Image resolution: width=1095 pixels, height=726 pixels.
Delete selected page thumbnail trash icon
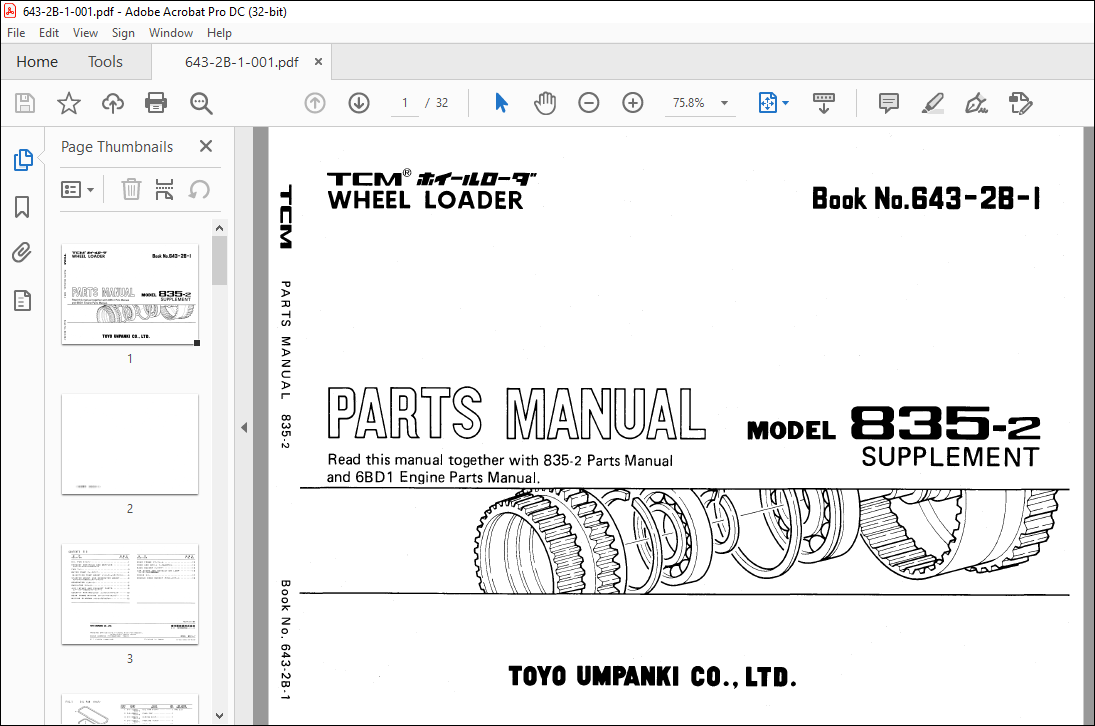[x=131, y=189]
